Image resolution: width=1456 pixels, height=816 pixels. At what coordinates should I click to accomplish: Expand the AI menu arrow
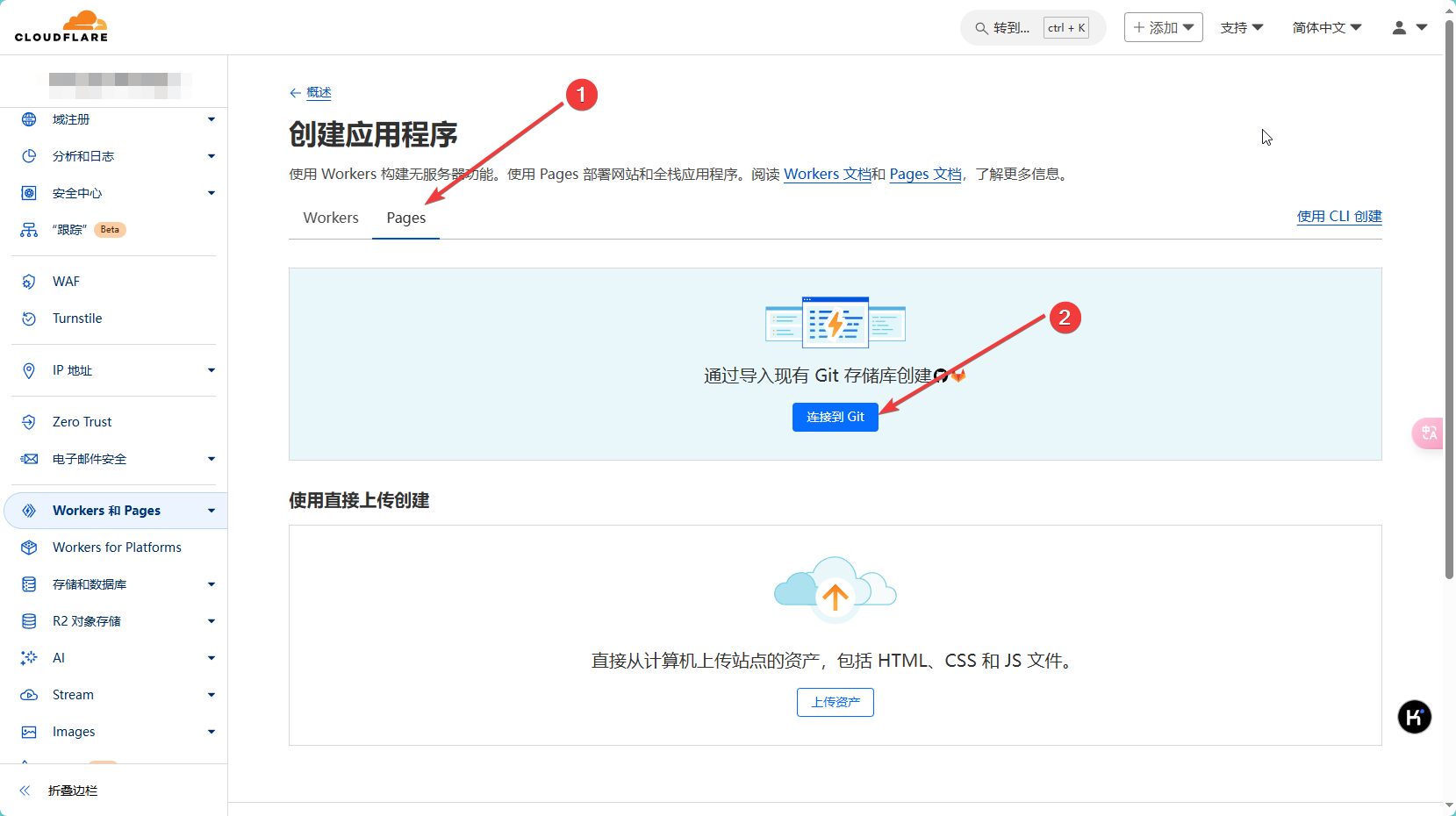pos(212,658)
